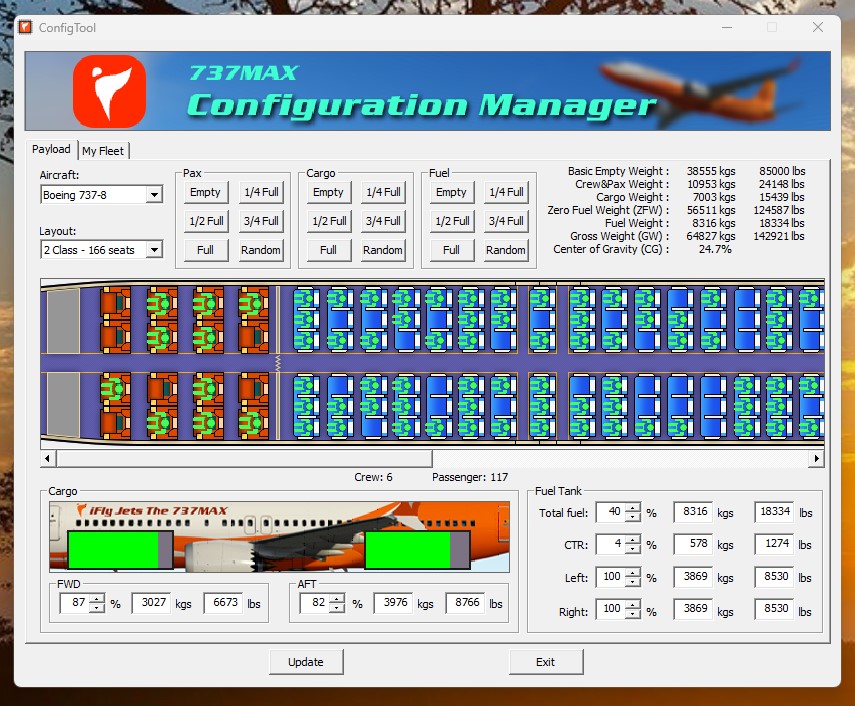Decrease Right tank percent with down arrow
The width and height of the screenshot is (855, 706).
point(633,613)
